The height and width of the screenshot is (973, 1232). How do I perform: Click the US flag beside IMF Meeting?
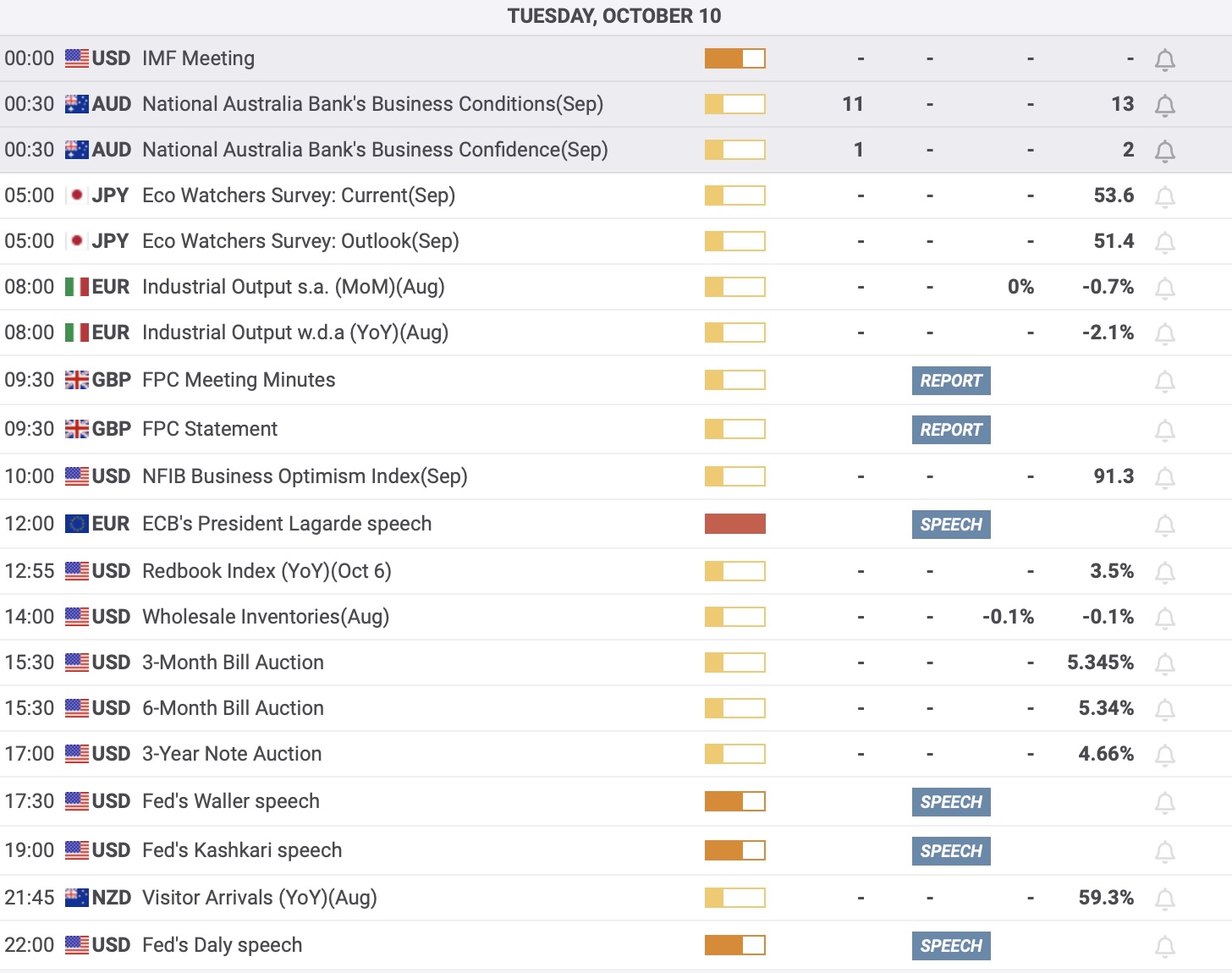click(x=77, y=58)
